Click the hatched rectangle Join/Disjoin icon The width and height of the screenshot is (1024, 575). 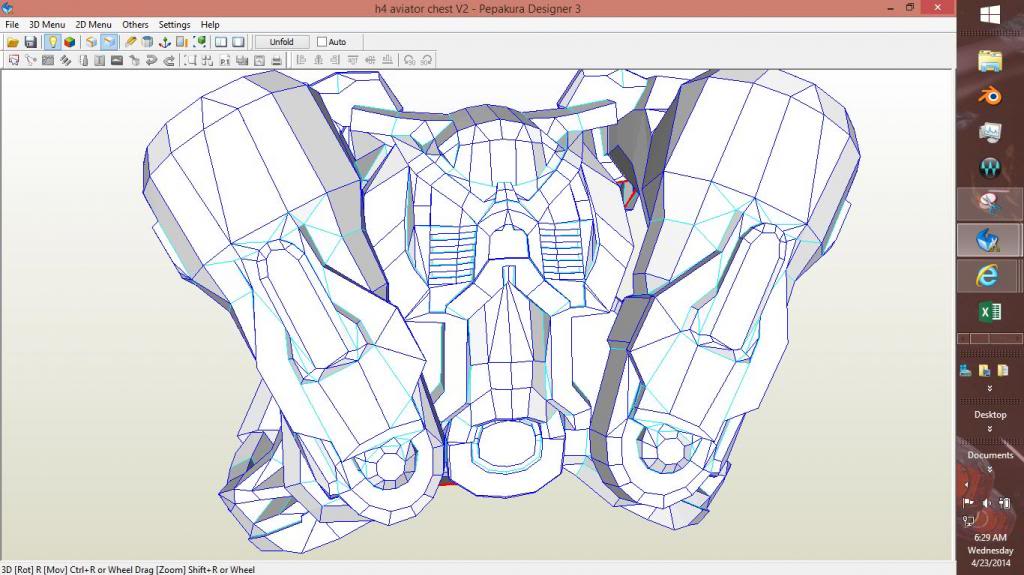pyautogui.click(x=48, y=60)
